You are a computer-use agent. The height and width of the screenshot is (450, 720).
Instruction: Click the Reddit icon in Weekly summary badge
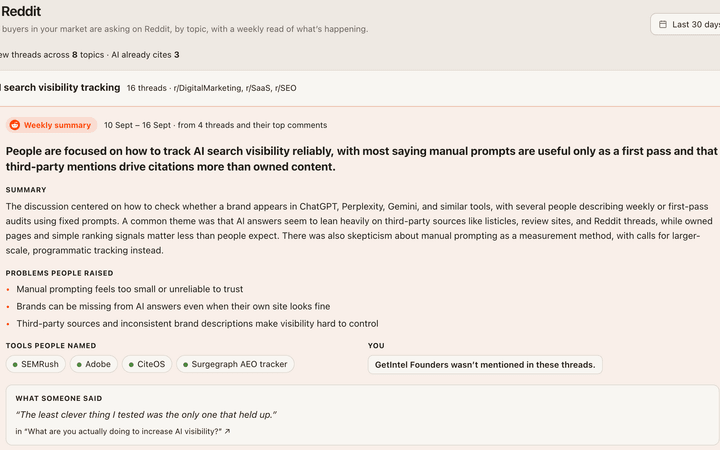(15, 125)
